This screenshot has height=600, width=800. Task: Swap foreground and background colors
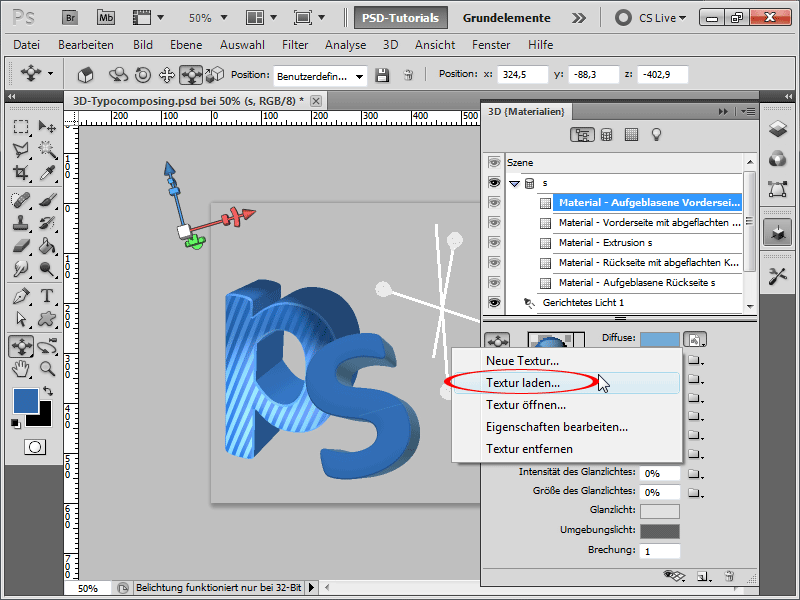[47, 391]
